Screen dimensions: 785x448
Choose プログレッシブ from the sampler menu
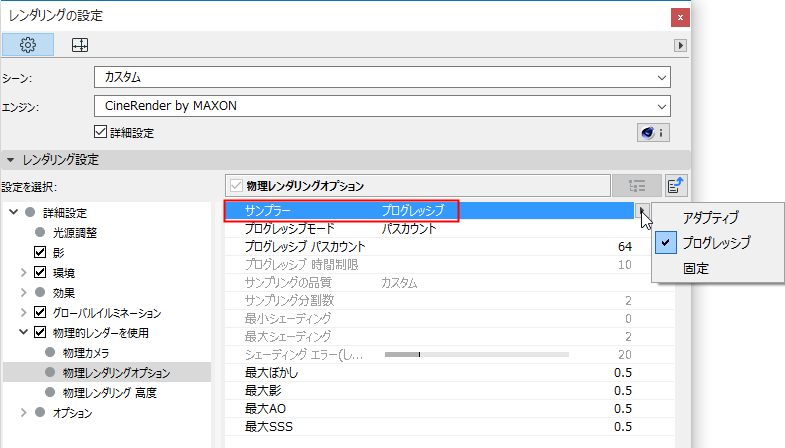[717, 243]
